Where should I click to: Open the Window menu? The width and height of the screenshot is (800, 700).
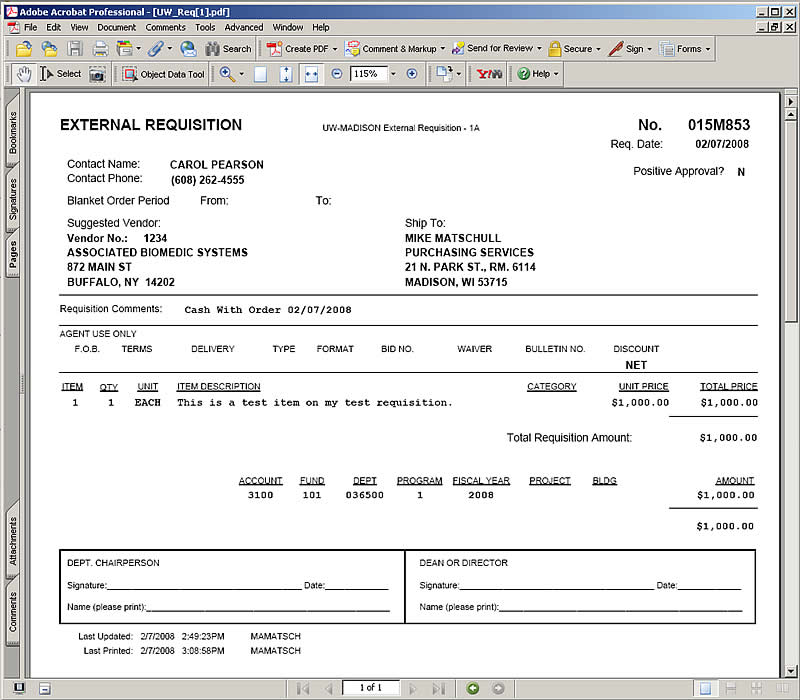point(288,28)
